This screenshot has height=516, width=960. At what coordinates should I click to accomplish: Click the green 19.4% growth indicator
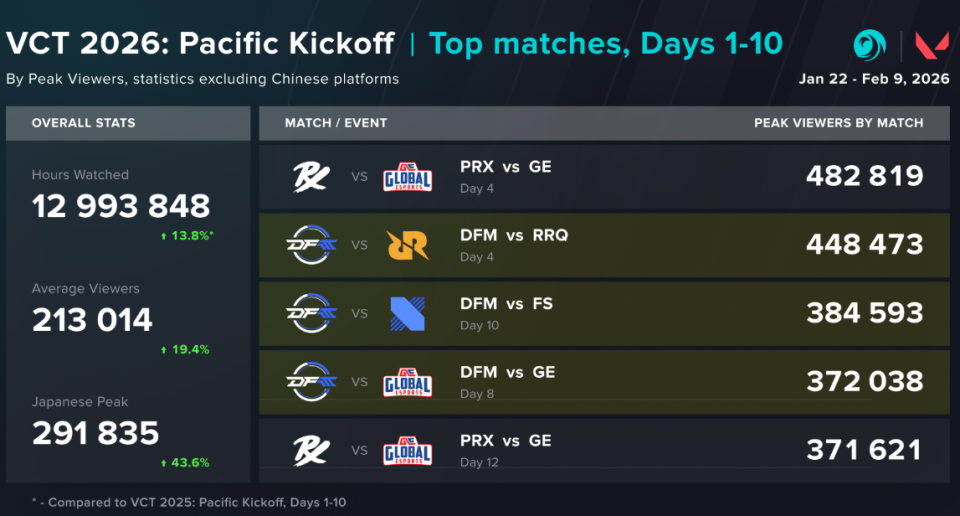click(185, 349)
